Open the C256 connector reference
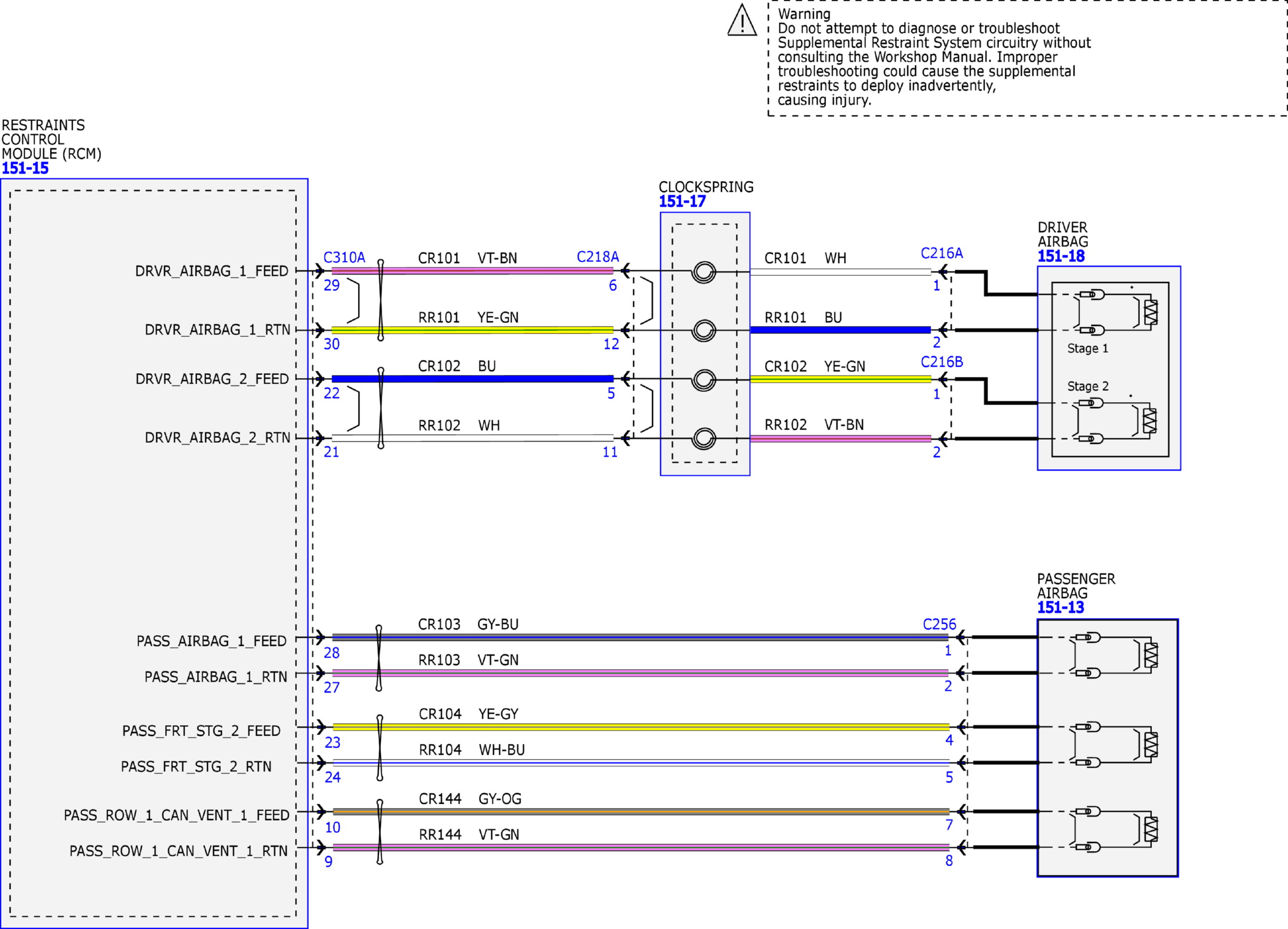The width and height of the screenshot is (1288, 929). 939,624
